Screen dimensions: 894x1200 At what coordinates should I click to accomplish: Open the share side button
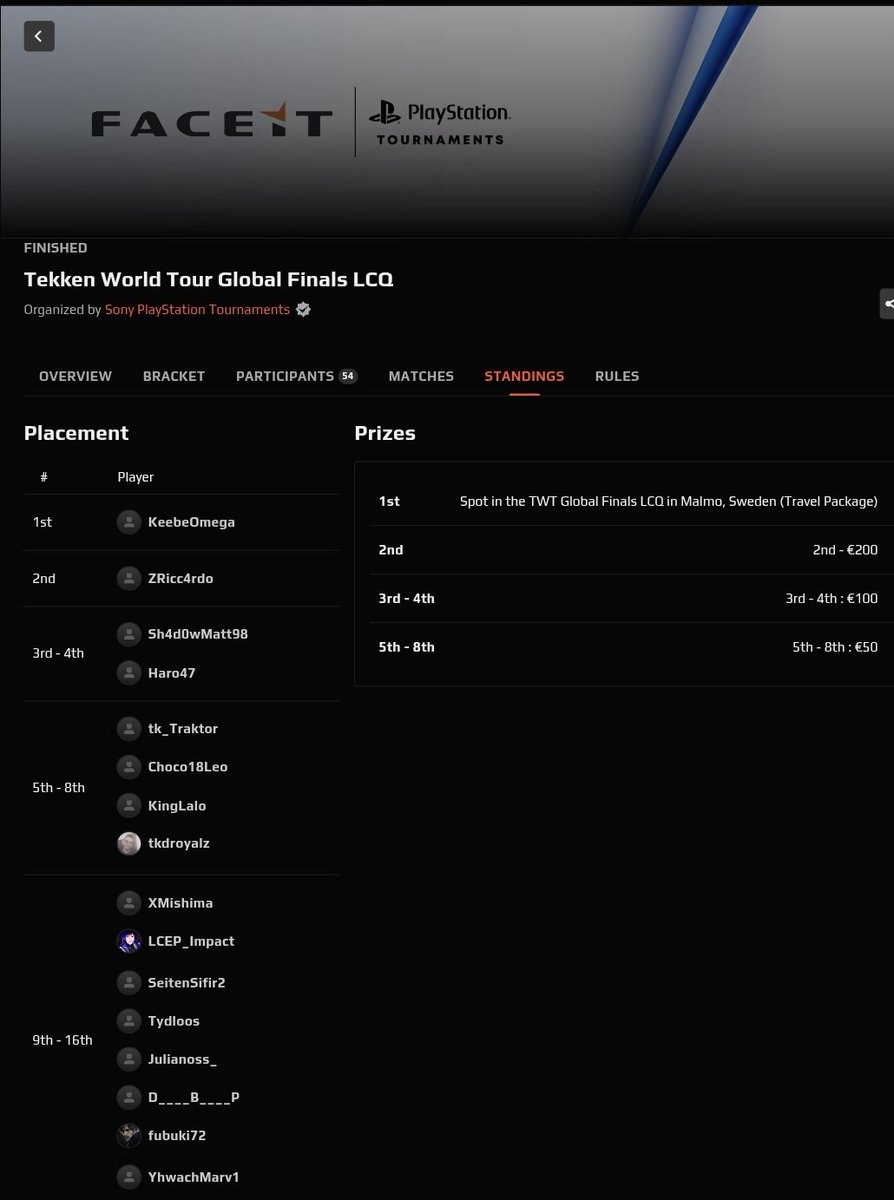click(887, 304)
